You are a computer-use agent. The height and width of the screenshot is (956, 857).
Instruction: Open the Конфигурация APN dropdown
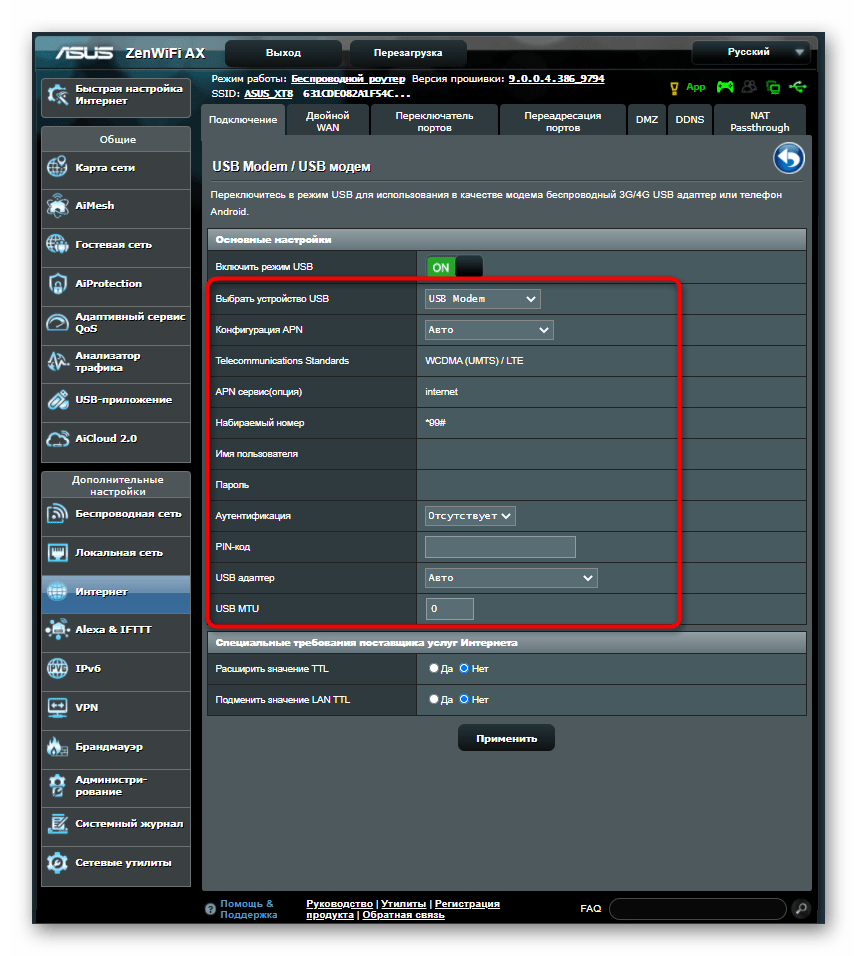point(489,330)
